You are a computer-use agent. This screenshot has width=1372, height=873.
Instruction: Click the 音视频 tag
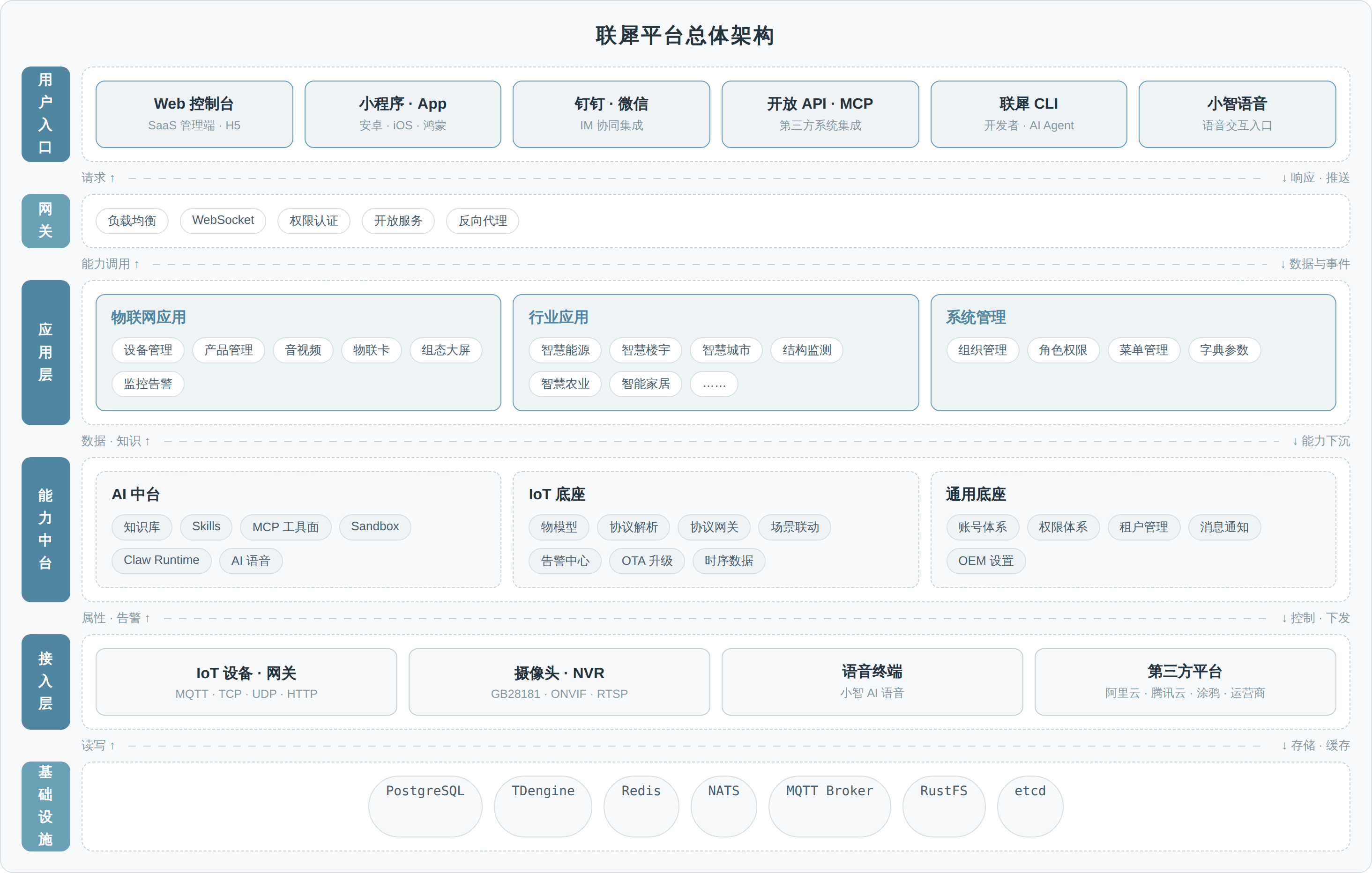[x=303, y=350]
